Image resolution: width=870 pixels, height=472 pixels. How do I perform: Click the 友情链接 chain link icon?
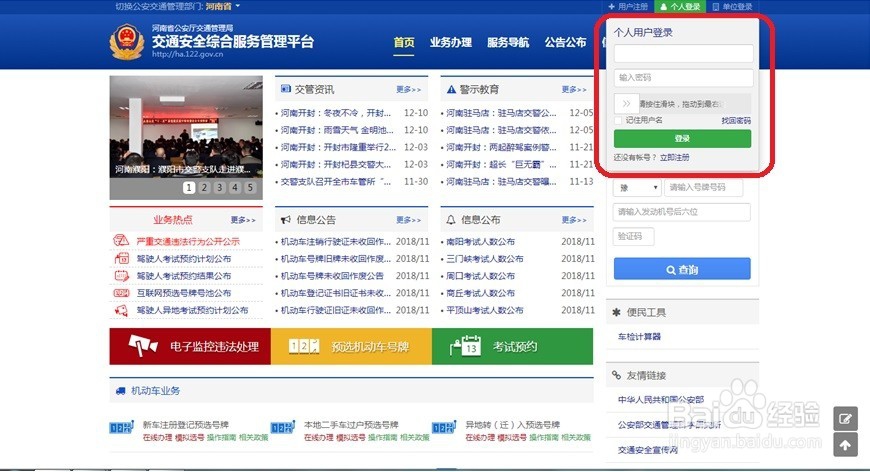tap(616, 375)
